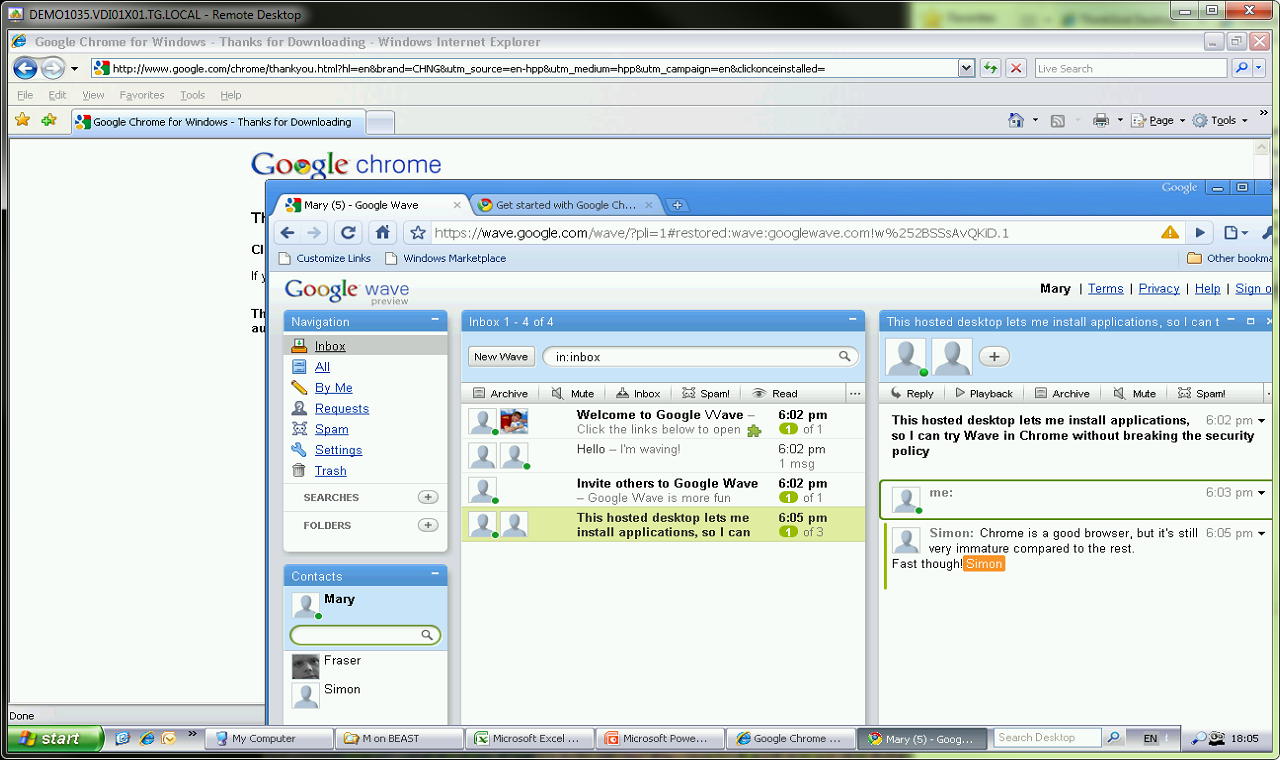The height and width of the screenshot is (760, 1280).
Task: Go back in the Chrome window
Action: [x=287, y=233]
